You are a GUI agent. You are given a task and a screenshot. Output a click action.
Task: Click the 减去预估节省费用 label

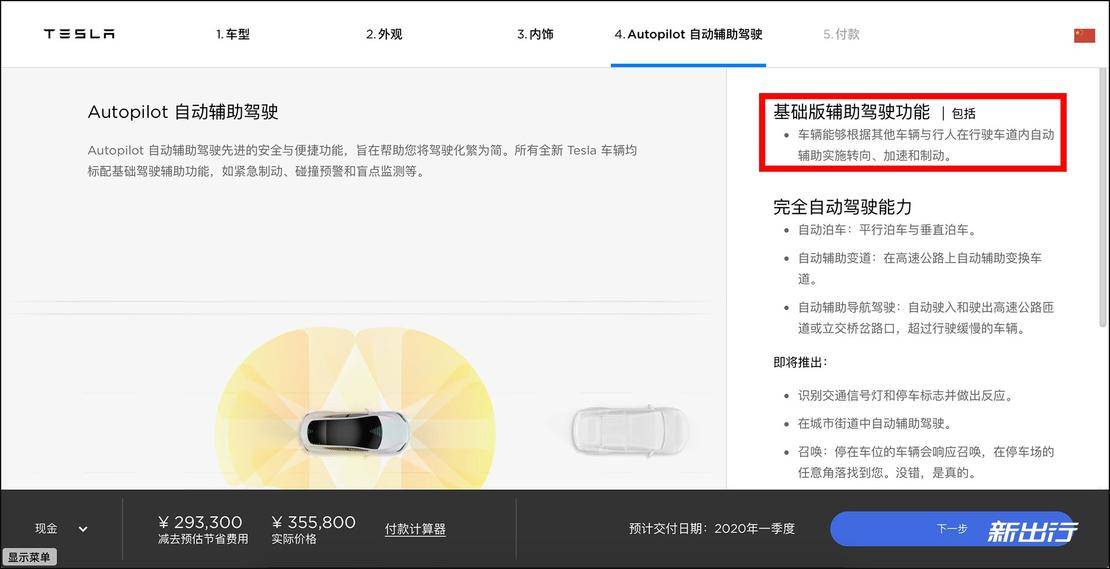pos(203,539)
